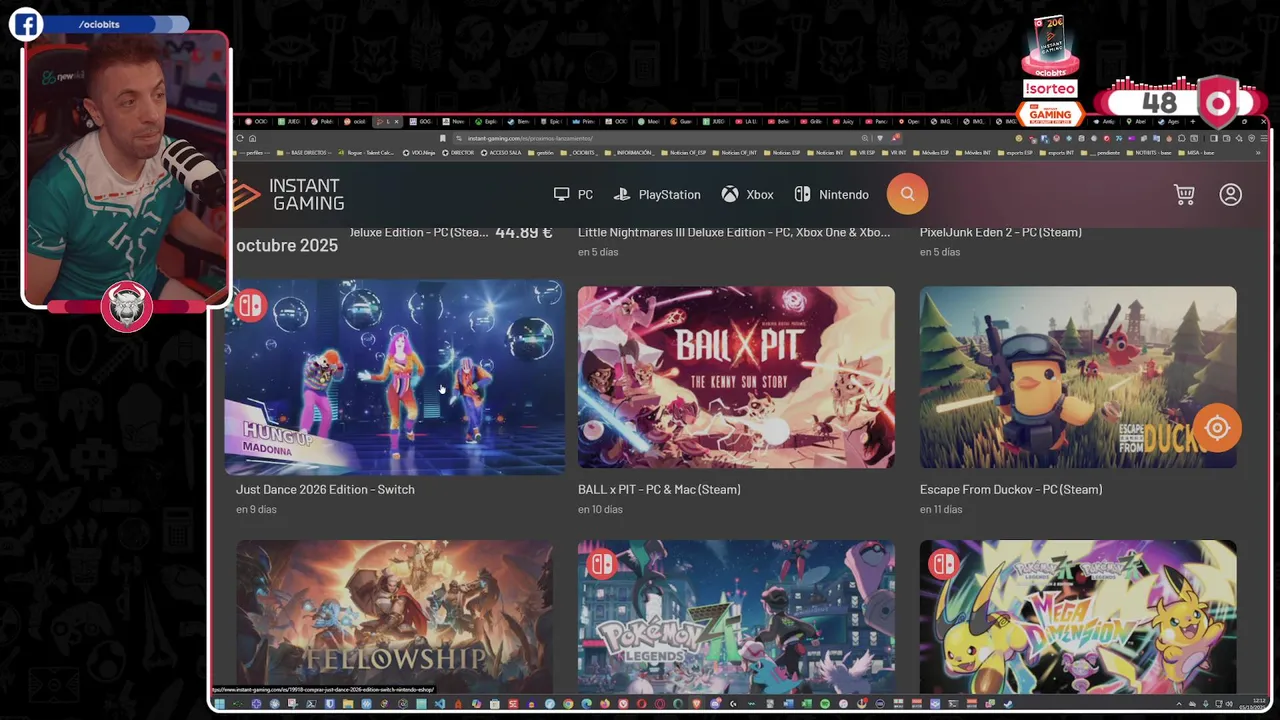1280x720 pixels.
Task: Bookmark this page with the bookmark icon
Action: point(442,138)
